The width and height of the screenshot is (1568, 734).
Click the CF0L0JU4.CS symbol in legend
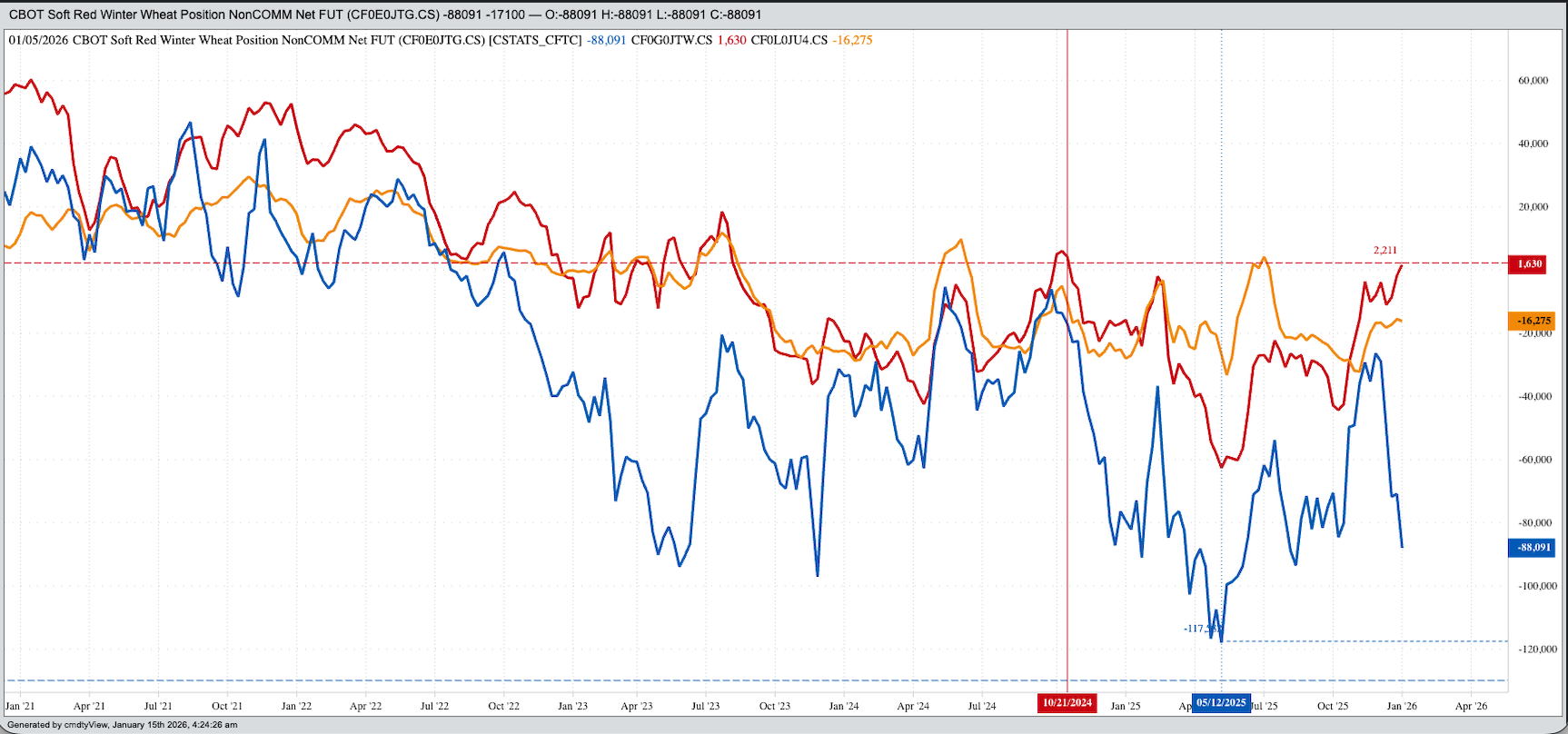click(x=789, y=40)
